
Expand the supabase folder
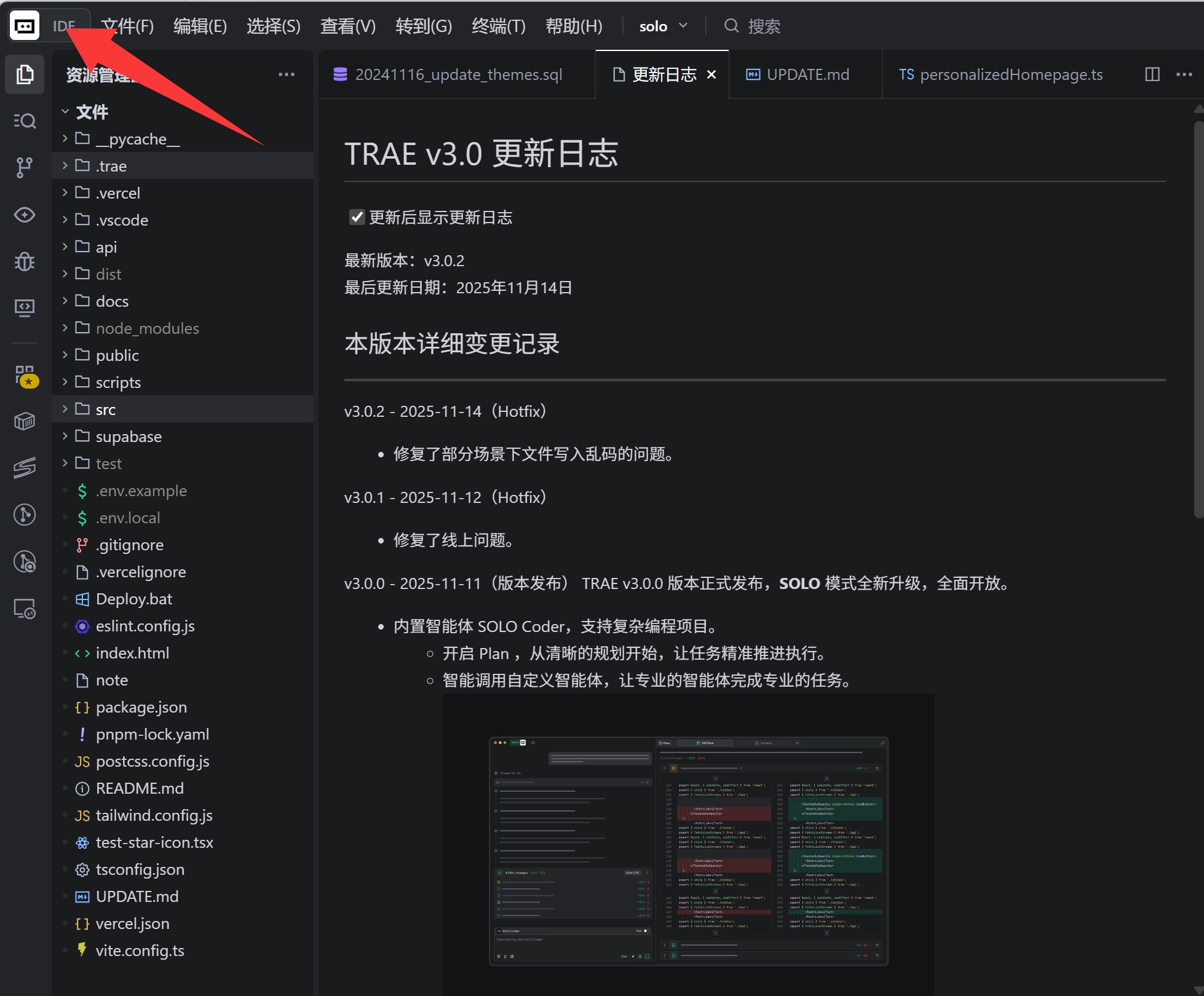pyautogui.click(x=128, y=437)
